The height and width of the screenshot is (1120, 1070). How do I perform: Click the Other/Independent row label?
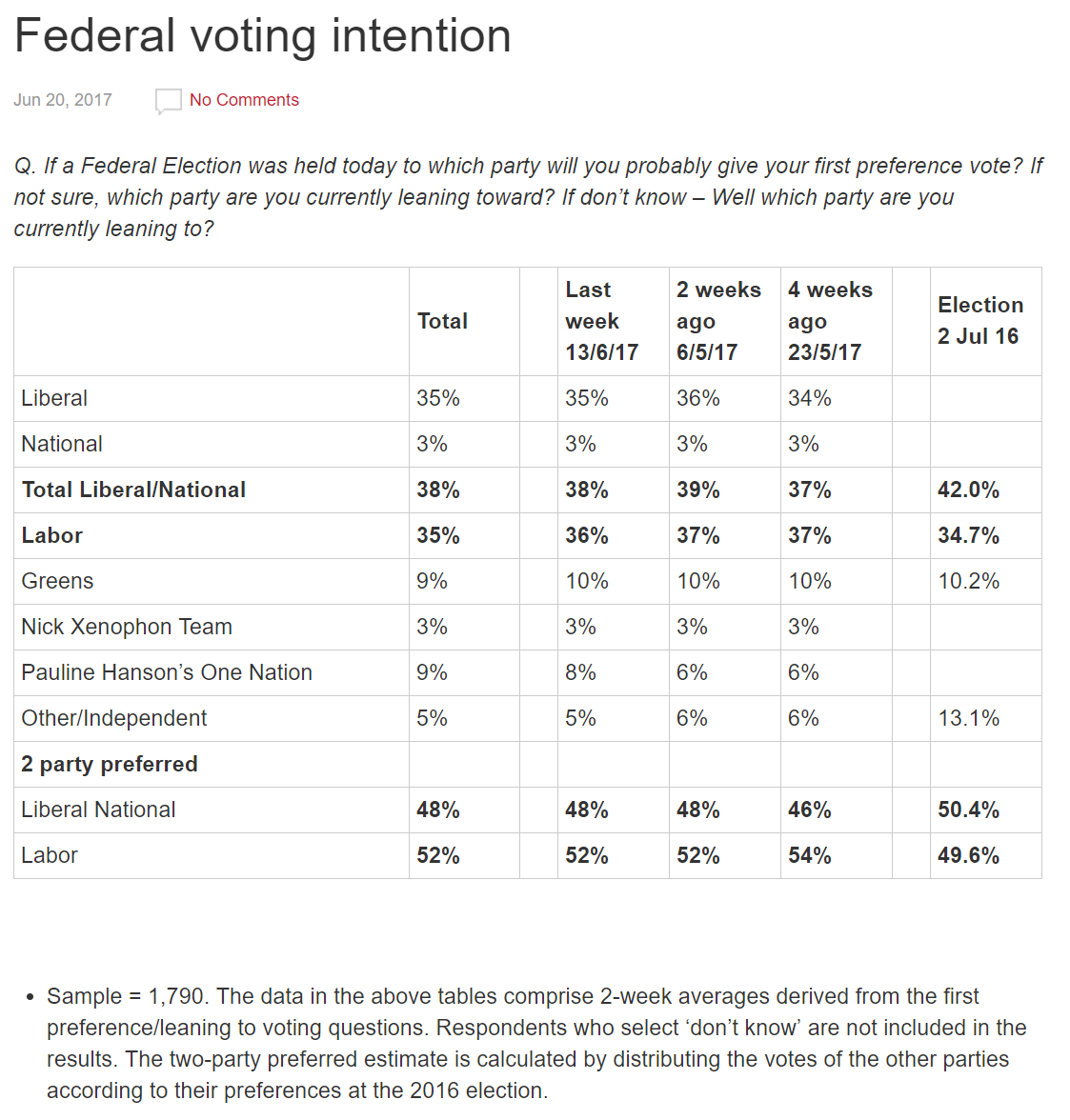pos(114,718)
